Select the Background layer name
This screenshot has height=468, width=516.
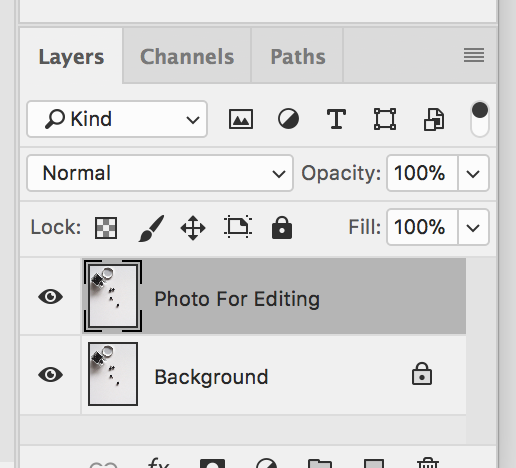click(211, 377)
